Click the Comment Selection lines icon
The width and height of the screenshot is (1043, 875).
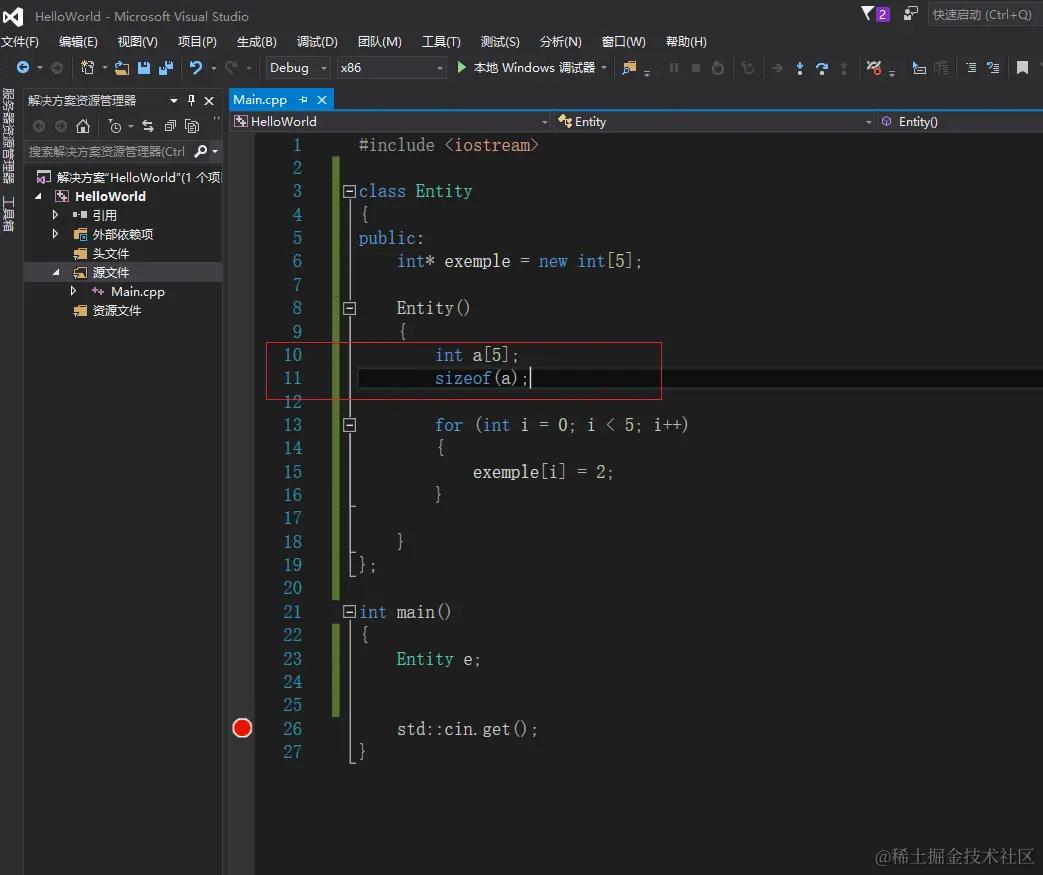pos(971,67)
